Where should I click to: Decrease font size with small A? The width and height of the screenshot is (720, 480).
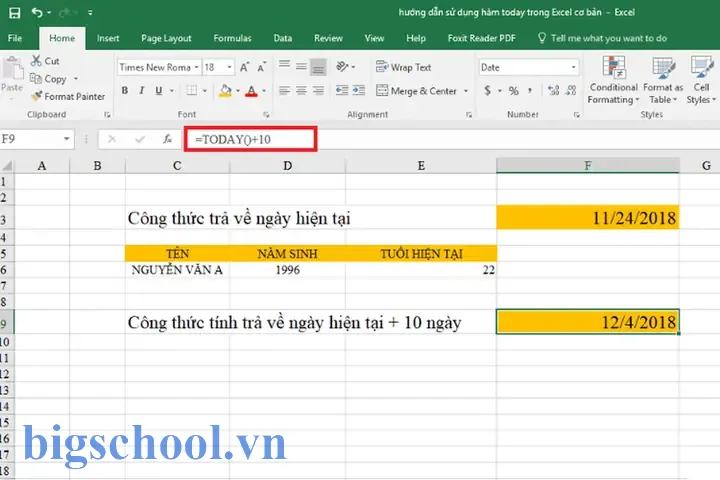pos(261,67)
